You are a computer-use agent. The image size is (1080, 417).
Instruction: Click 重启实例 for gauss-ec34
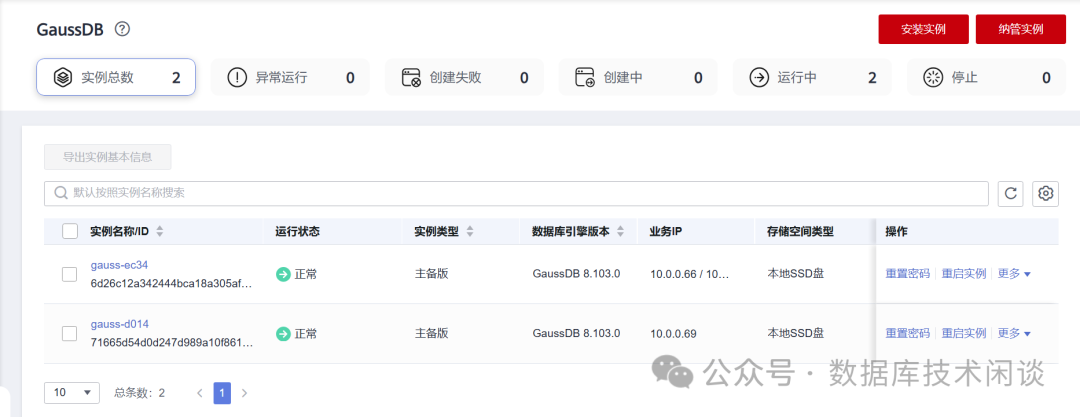[x=964, y=274]
